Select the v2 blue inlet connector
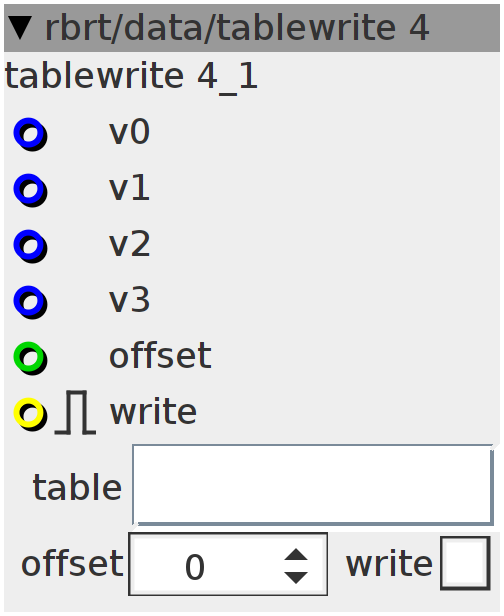 click(30, 246)
